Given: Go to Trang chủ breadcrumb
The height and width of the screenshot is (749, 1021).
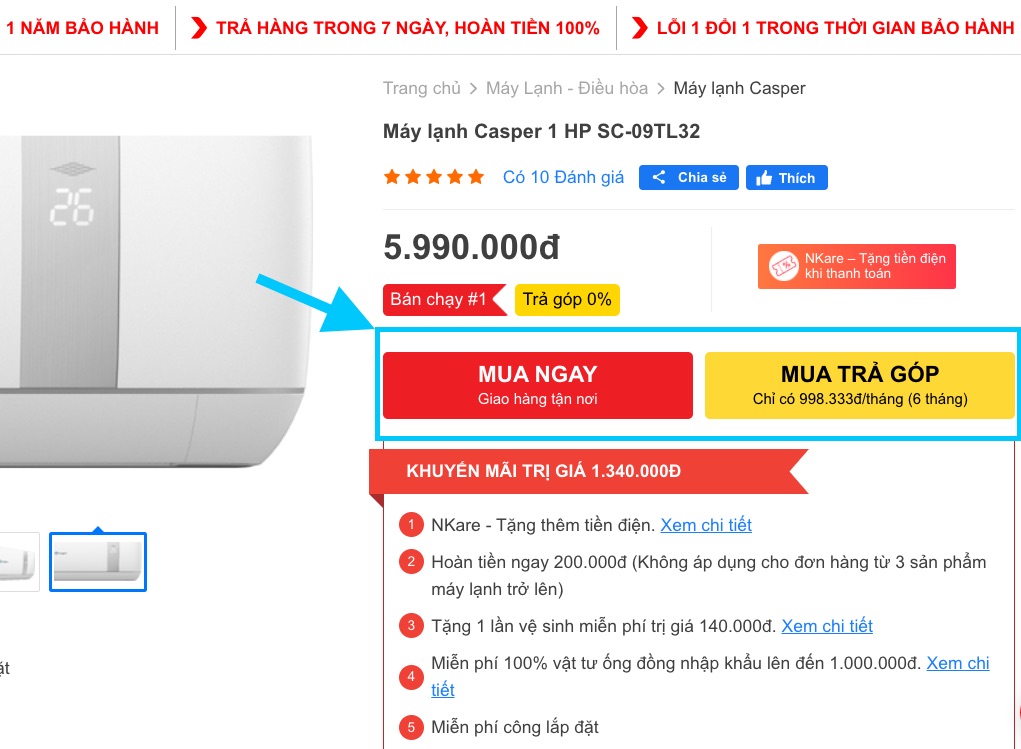Looking at the screenshot, I should click(x=421, y=88).
